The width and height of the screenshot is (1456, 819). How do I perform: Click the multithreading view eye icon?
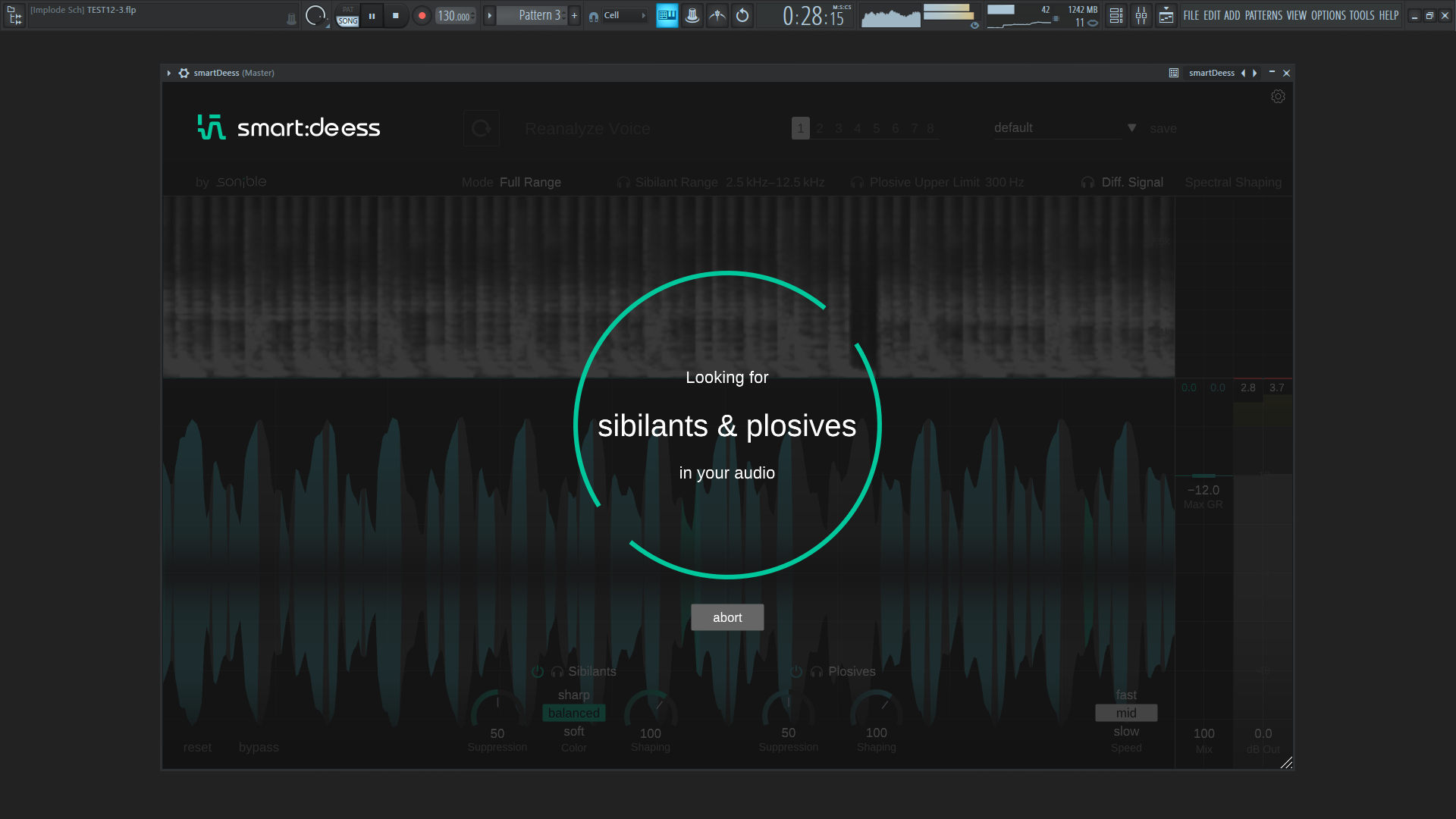pyautogui.click(x=974, y=25)
